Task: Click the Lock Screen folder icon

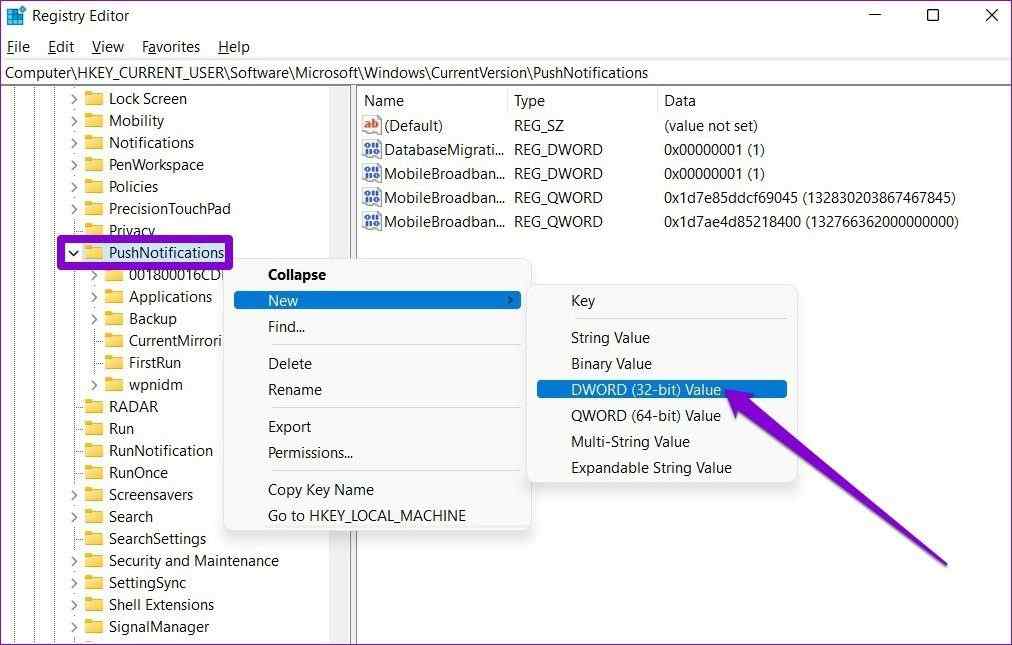Action: coord(94,99)
